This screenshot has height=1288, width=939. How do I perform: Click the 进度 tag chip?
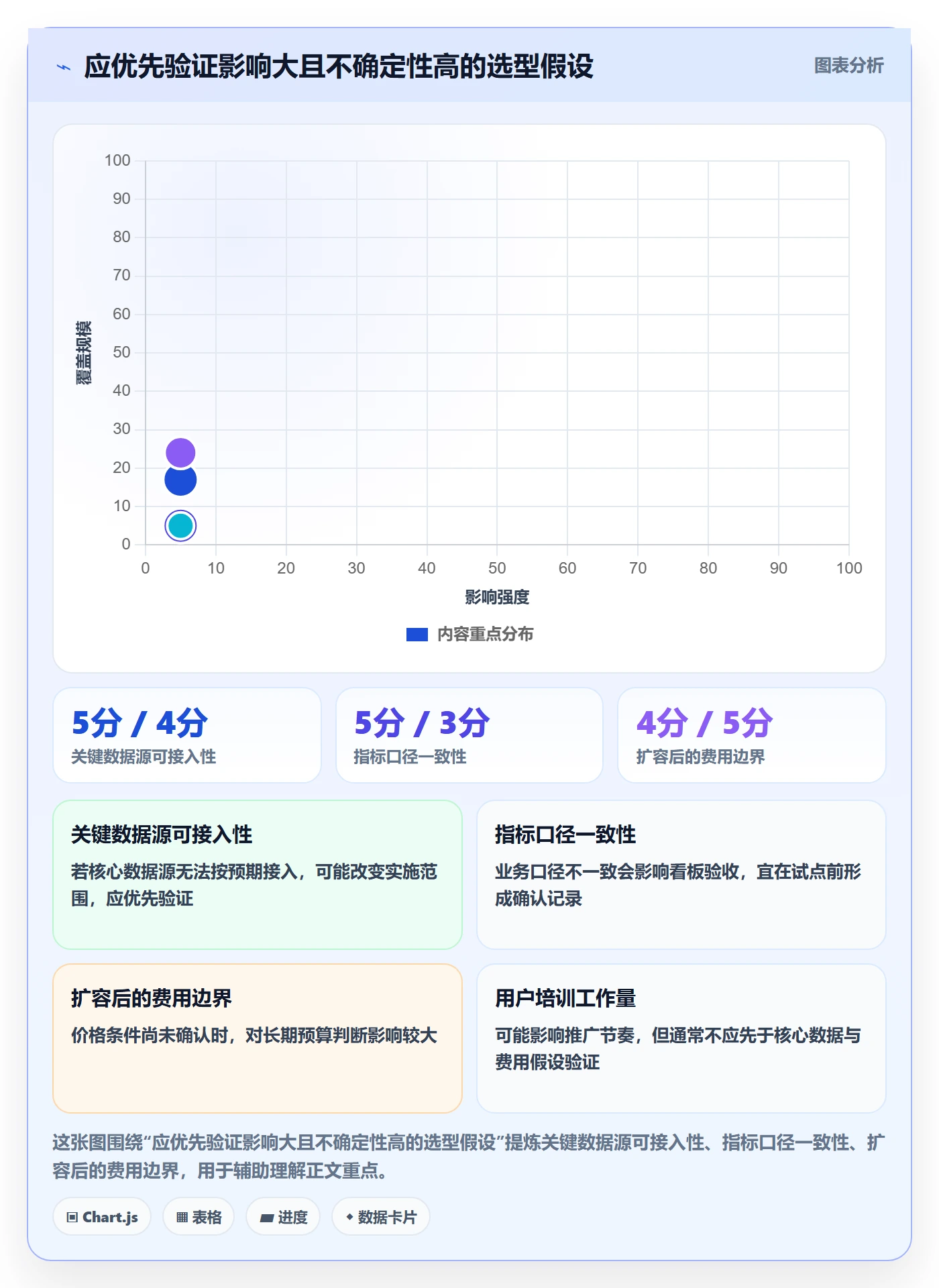283,1217
